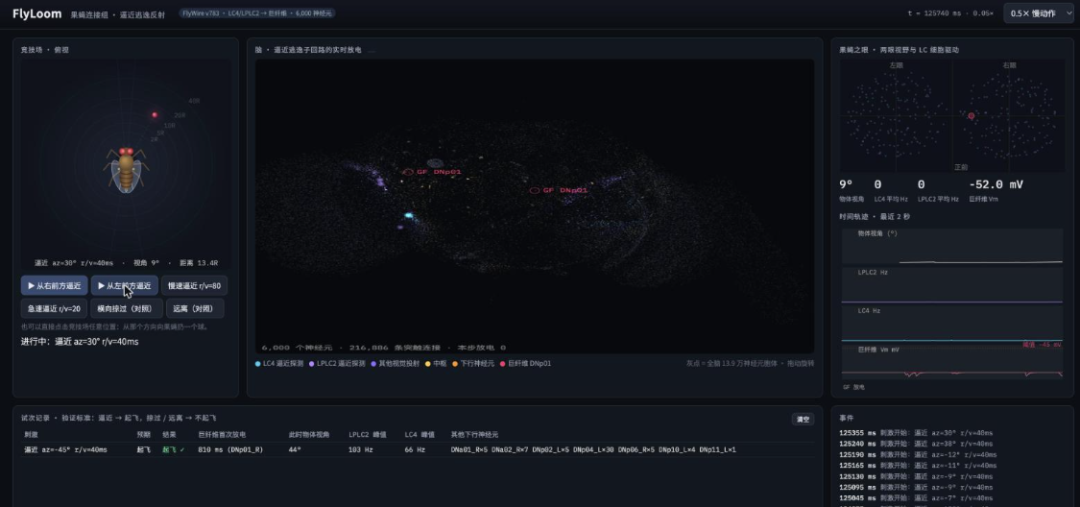Click the event entry at 125130 ms
This screenshot has width=1080, height=507.
click(x=916, y=477)
